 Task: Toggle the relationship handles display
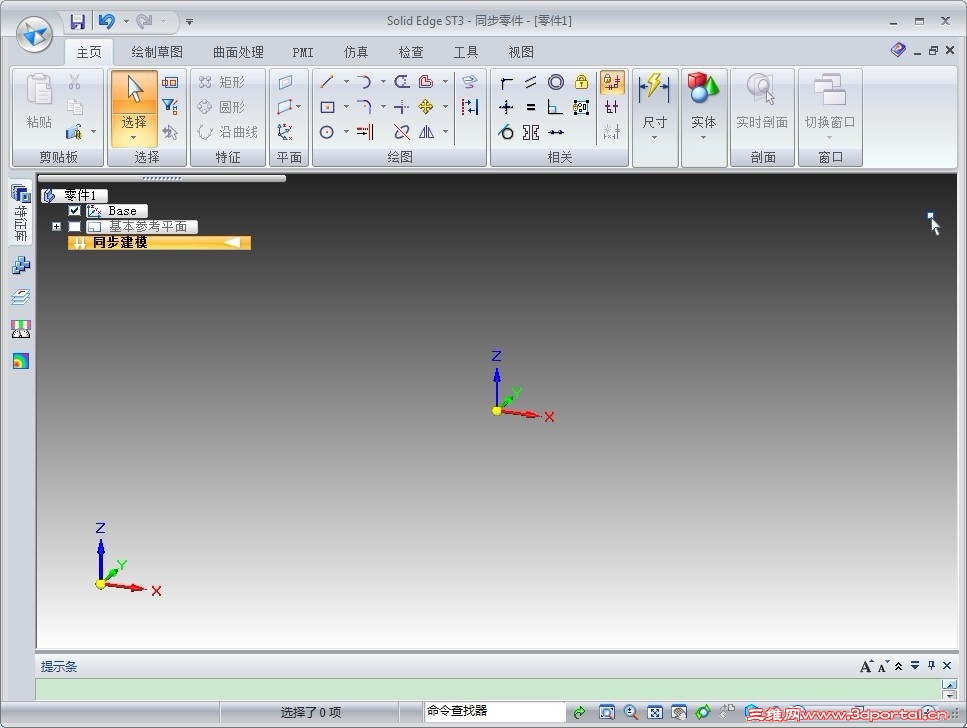pyautogui.click(x=612, y=107)
